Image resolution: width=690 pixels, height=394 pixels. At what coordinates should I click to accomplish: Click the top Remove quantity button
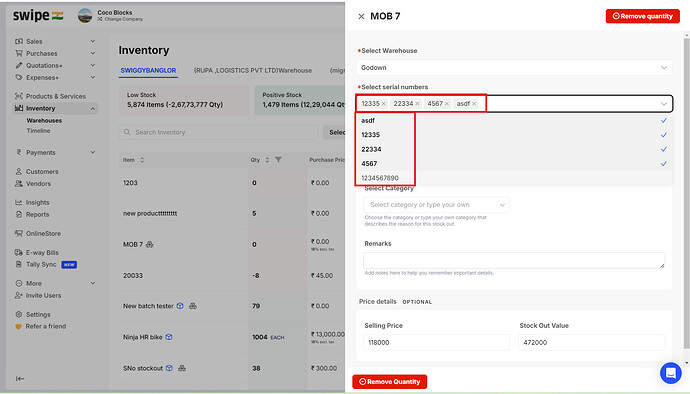tap(642, 16)
